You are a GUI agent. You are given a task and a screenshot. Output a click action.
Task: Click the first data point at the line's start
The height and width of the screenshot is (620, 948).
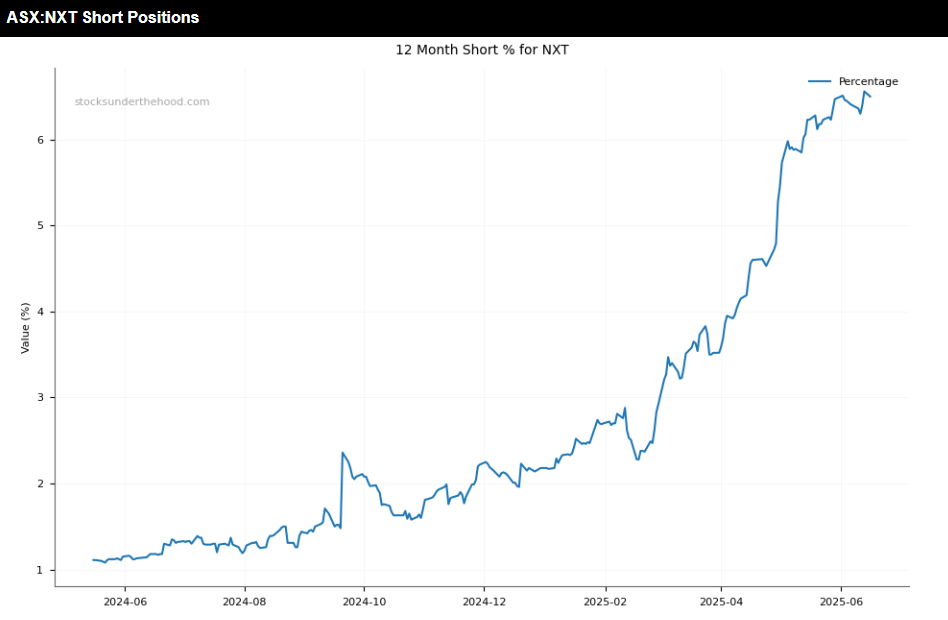(x=93, y=560)
